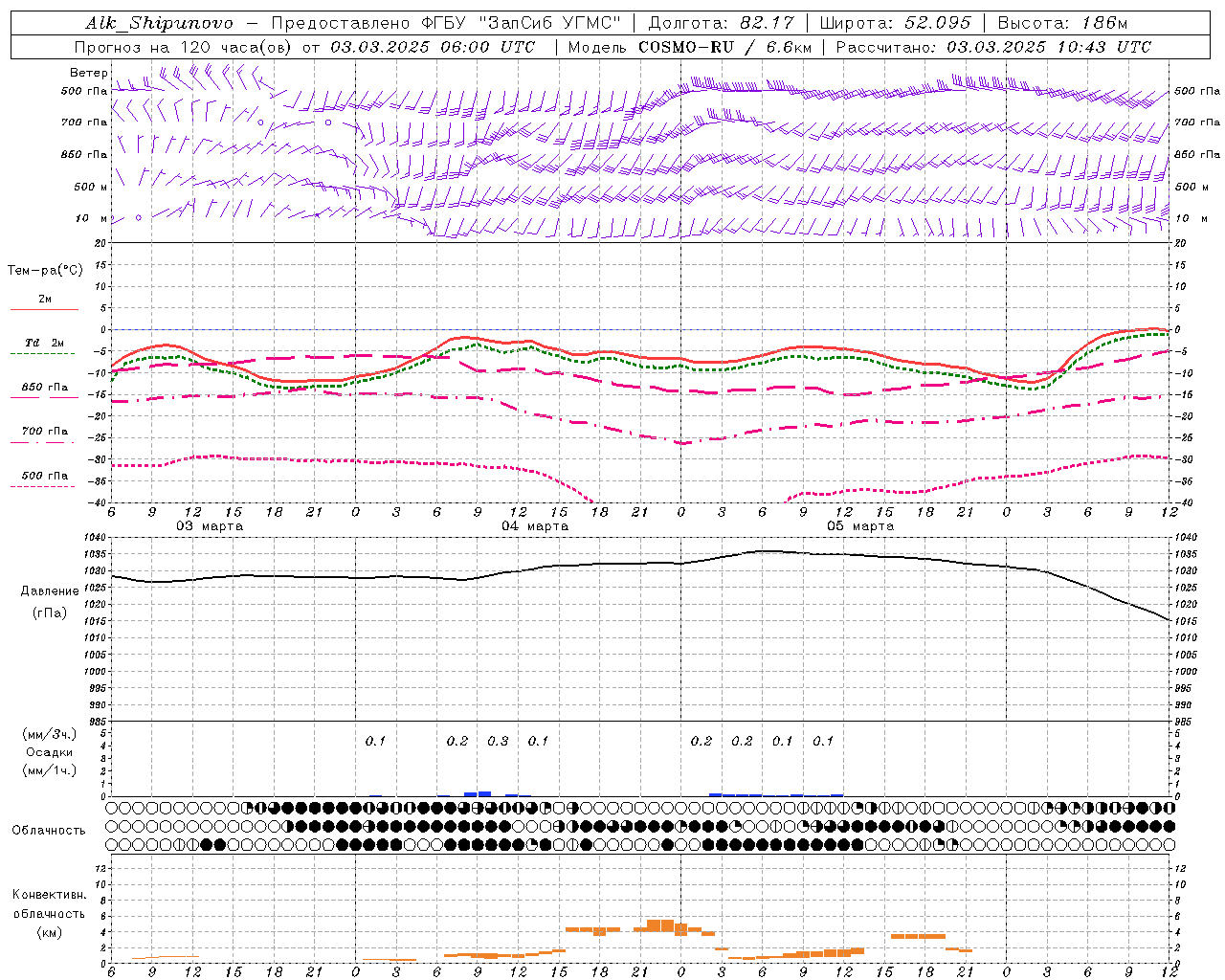Image resolution: width=1225 pixels, height=980 pixels.
Task: Click the Осадки precipitation panel label
Action: tap(50, 752)
